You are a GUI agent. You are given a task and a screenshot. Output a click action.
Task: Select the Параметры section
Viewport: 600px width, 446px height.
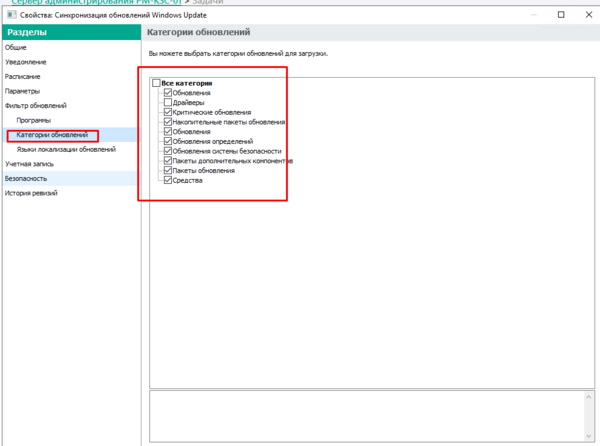[72, 91]
